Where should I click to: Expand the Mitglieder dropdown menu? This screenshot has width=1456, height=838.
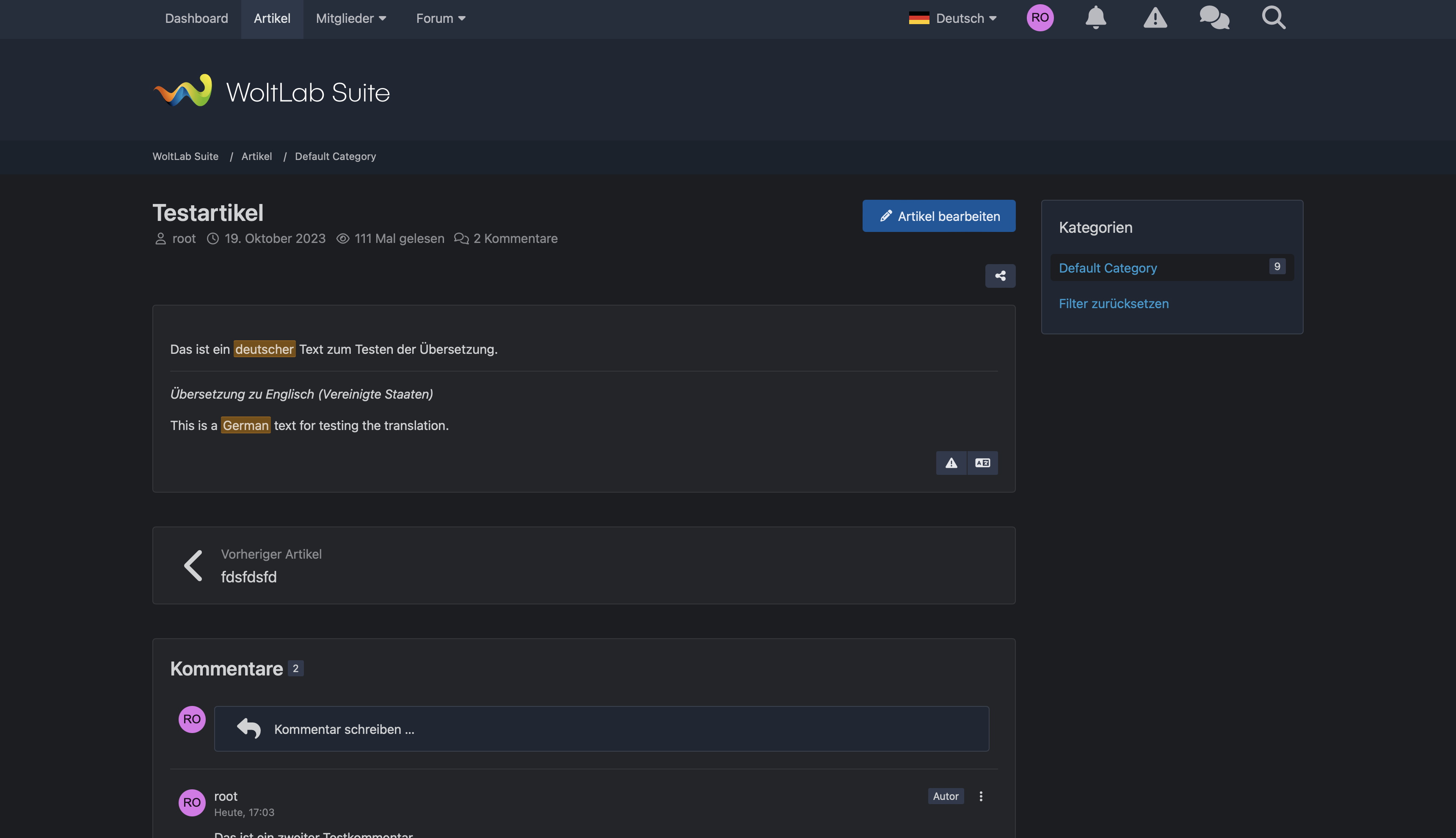(x=351, y=19)
